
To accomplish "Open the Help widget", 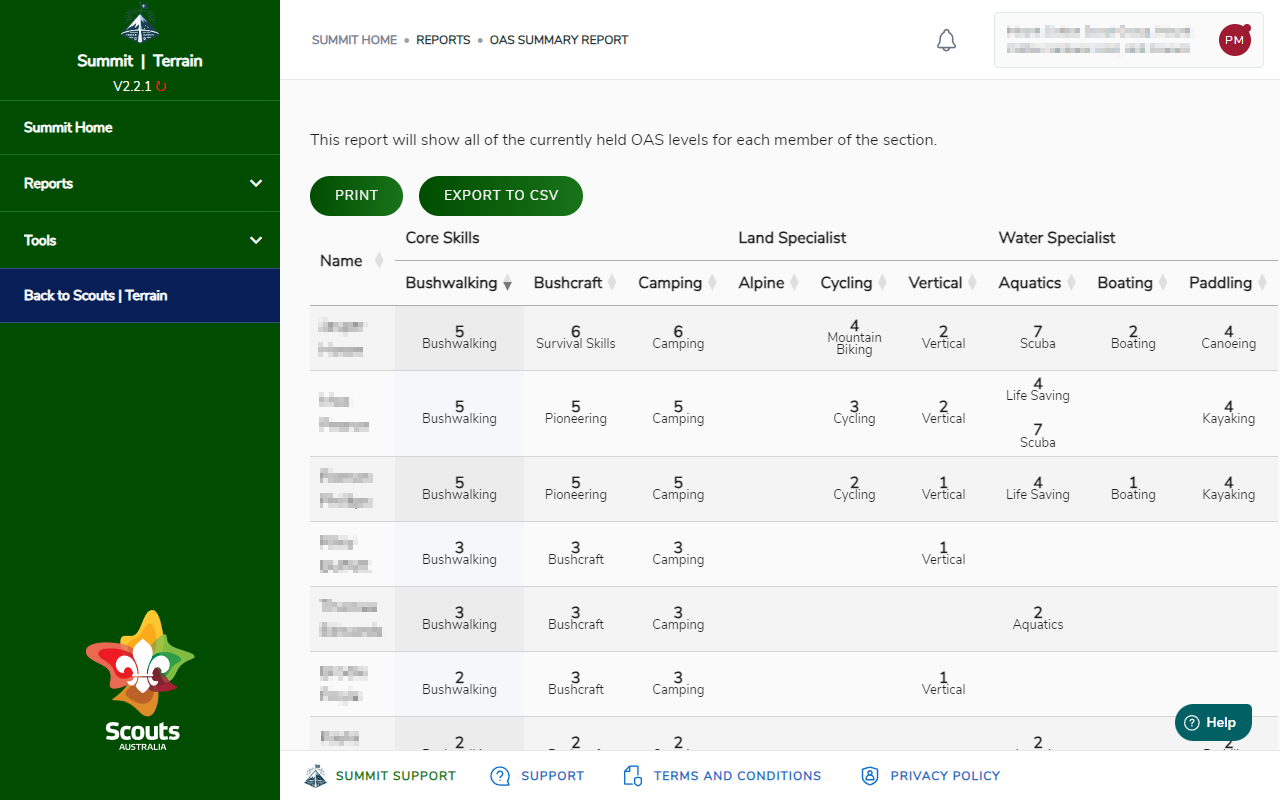I will point(1212,722).
